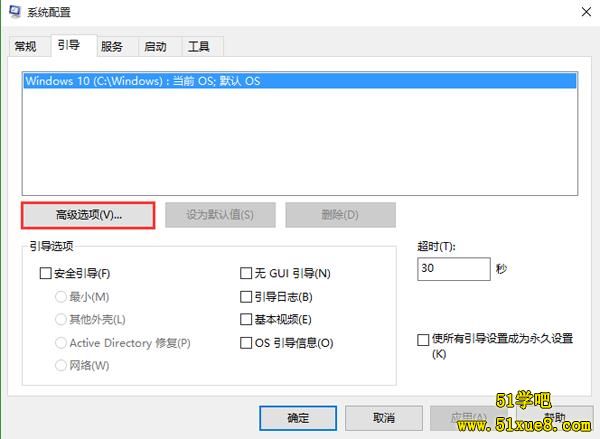Screen dimensions: 600x439
Task: Open the 服务 tab
Action: [x=112, y=46]
